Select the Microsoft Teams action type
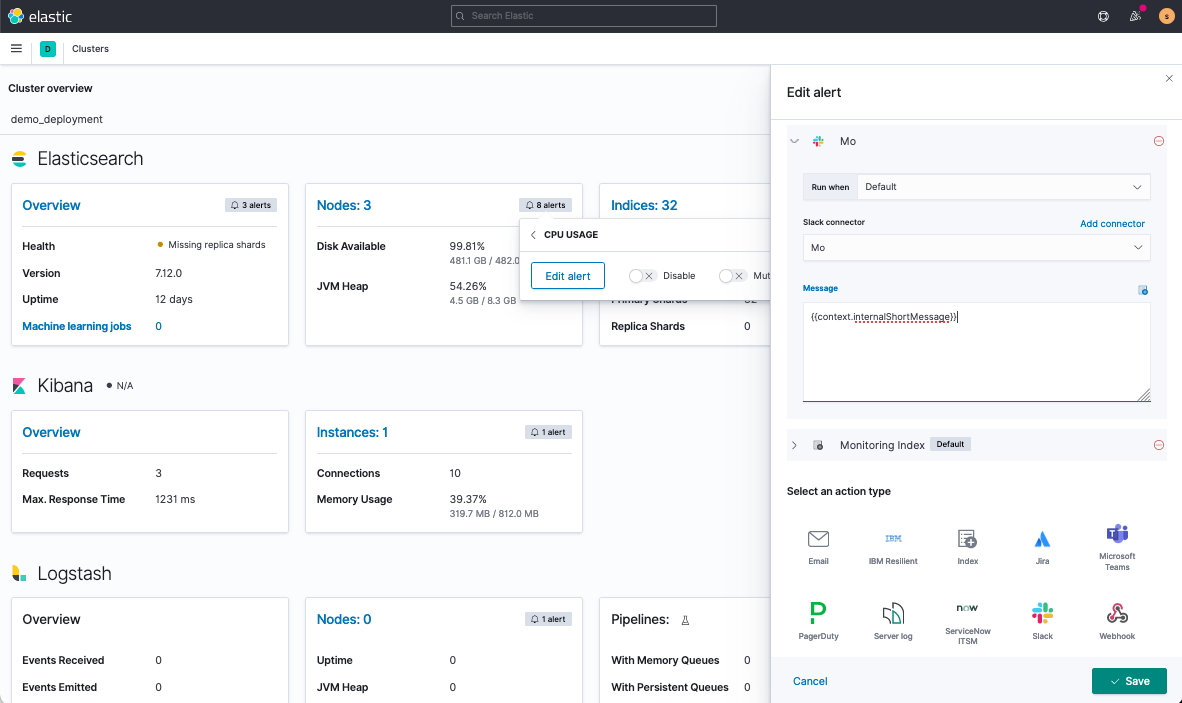1182x703 pixels. pos(1116,547)
